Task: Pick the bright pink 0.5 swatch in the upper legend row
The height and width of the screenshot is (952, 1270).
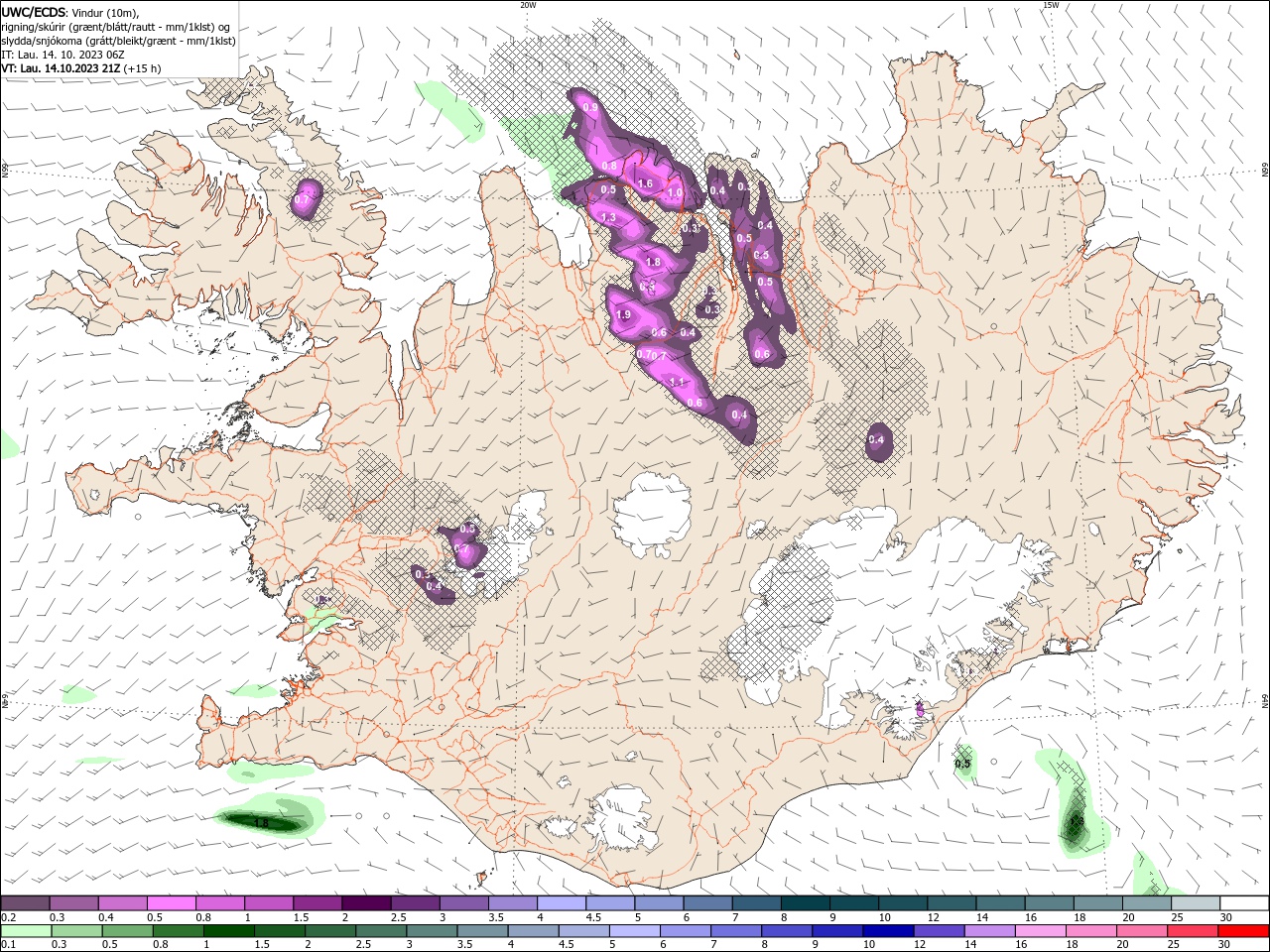Action: [171, 903]
